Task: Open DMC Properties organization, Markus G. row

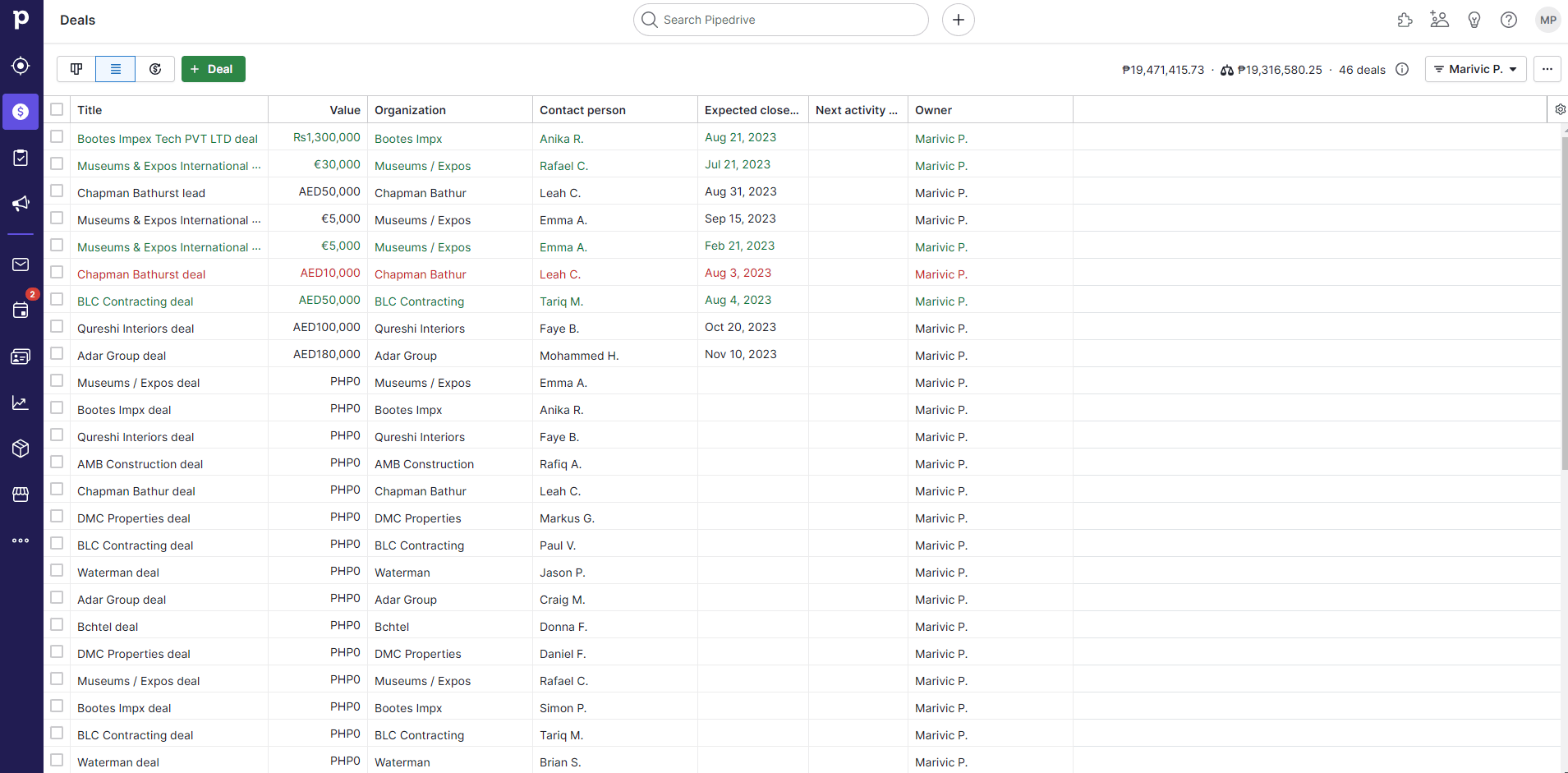Action: (418, 518)
